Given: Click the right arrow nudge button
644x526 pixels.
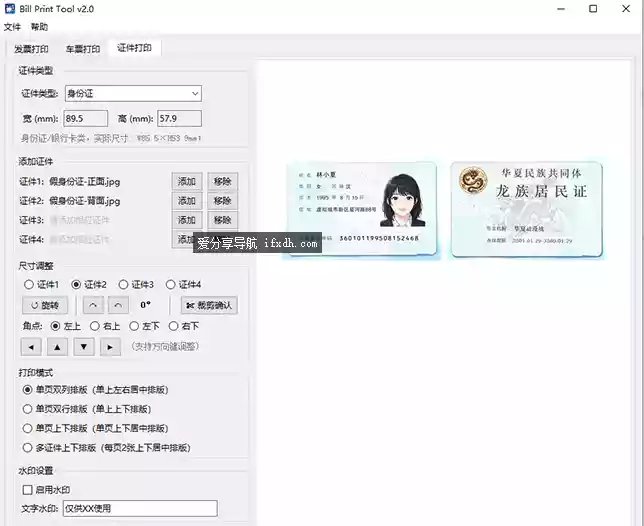Looking at the screenshot, I should [110, 347].
